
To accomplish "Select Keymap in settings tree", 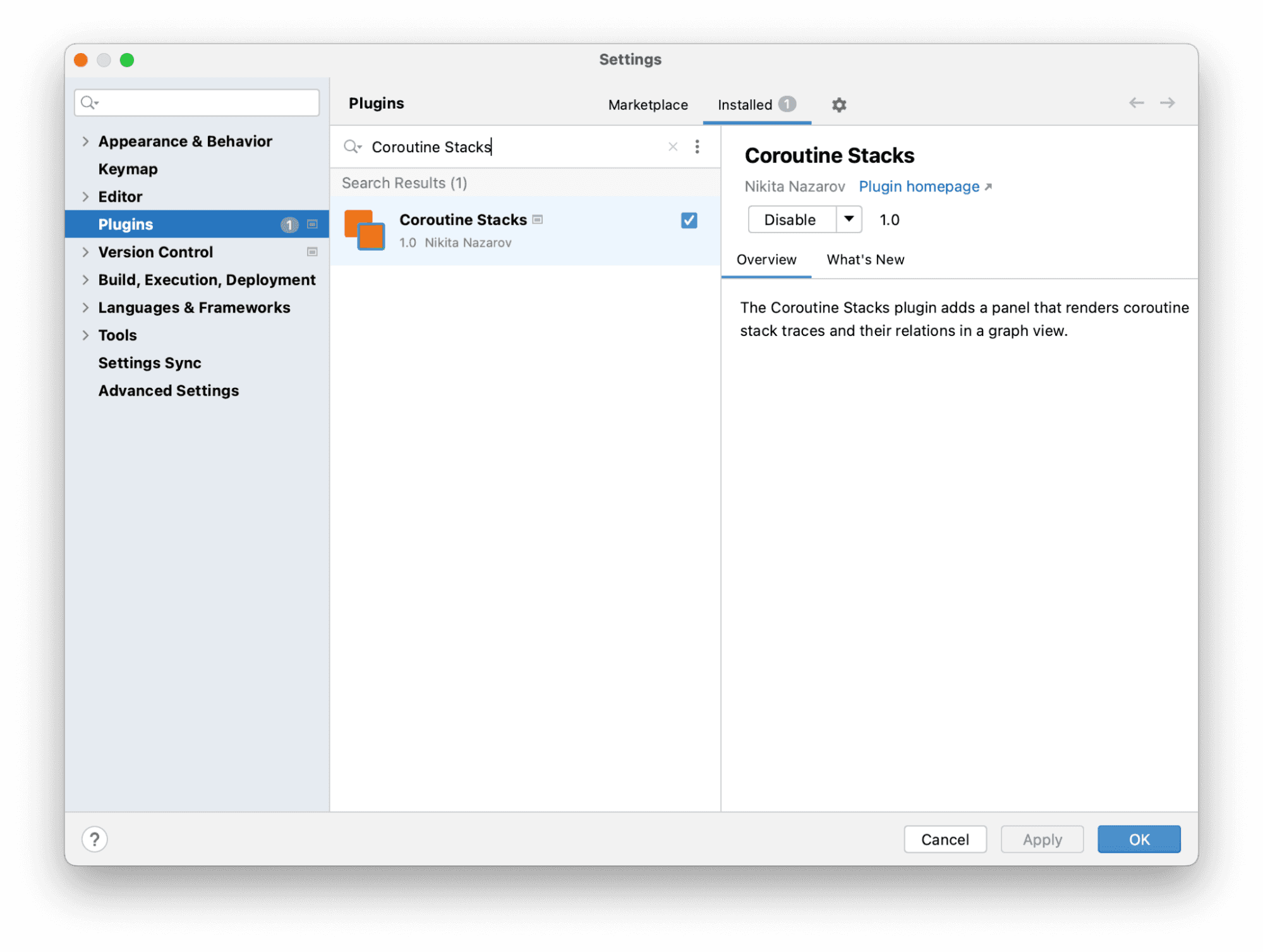I will [128, 169].
